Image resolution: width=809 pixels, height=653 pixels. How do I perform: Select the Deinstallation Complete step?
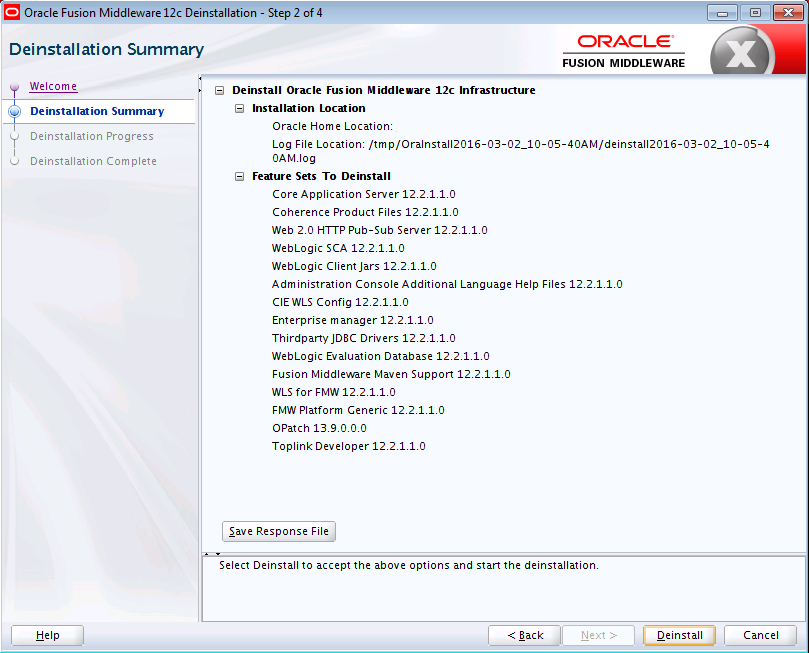(93, 161)
